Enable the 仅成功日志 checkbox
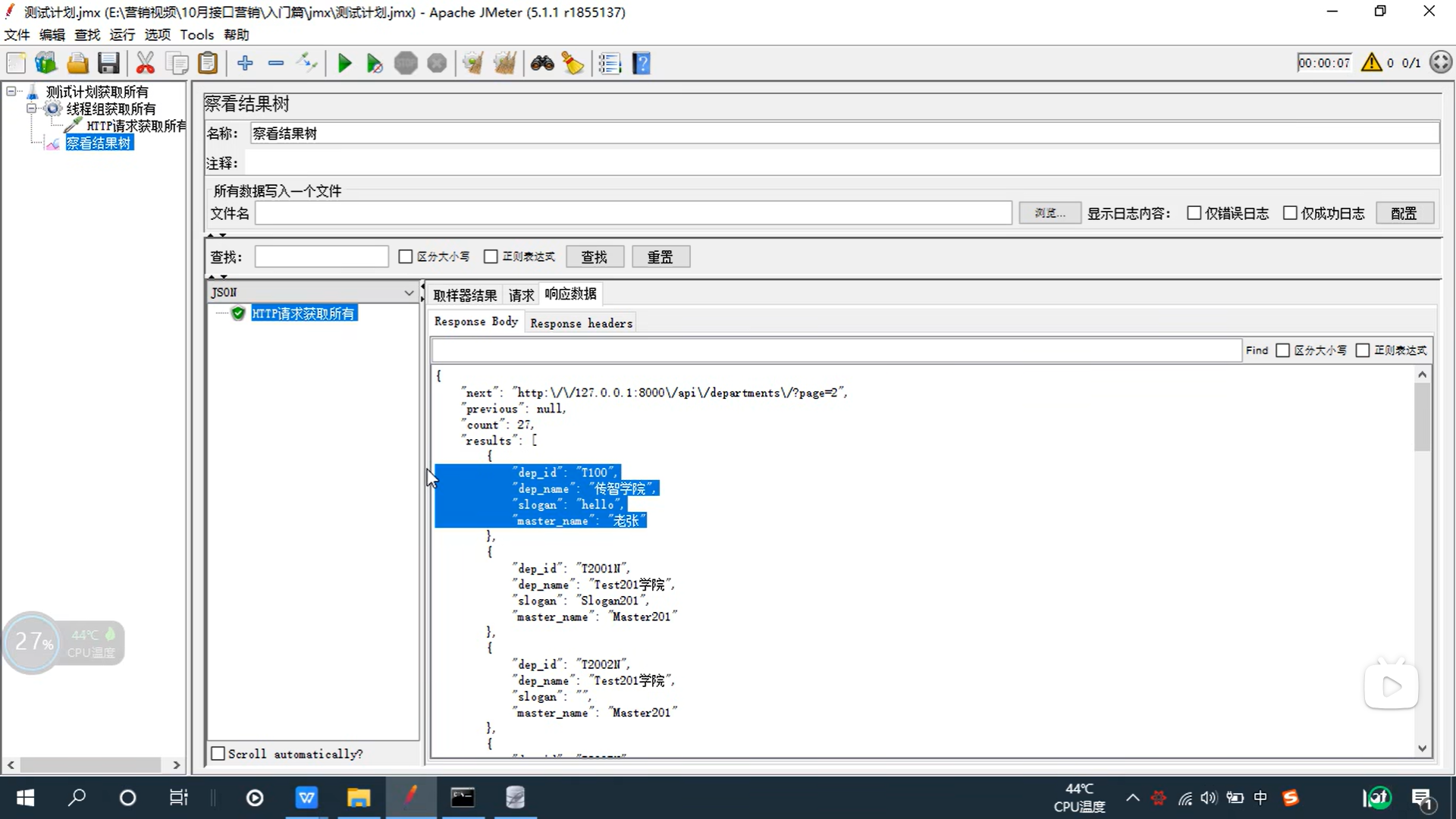Image resolution: width=1456 pixels, height=819 pixels. tap(1290, 213)
